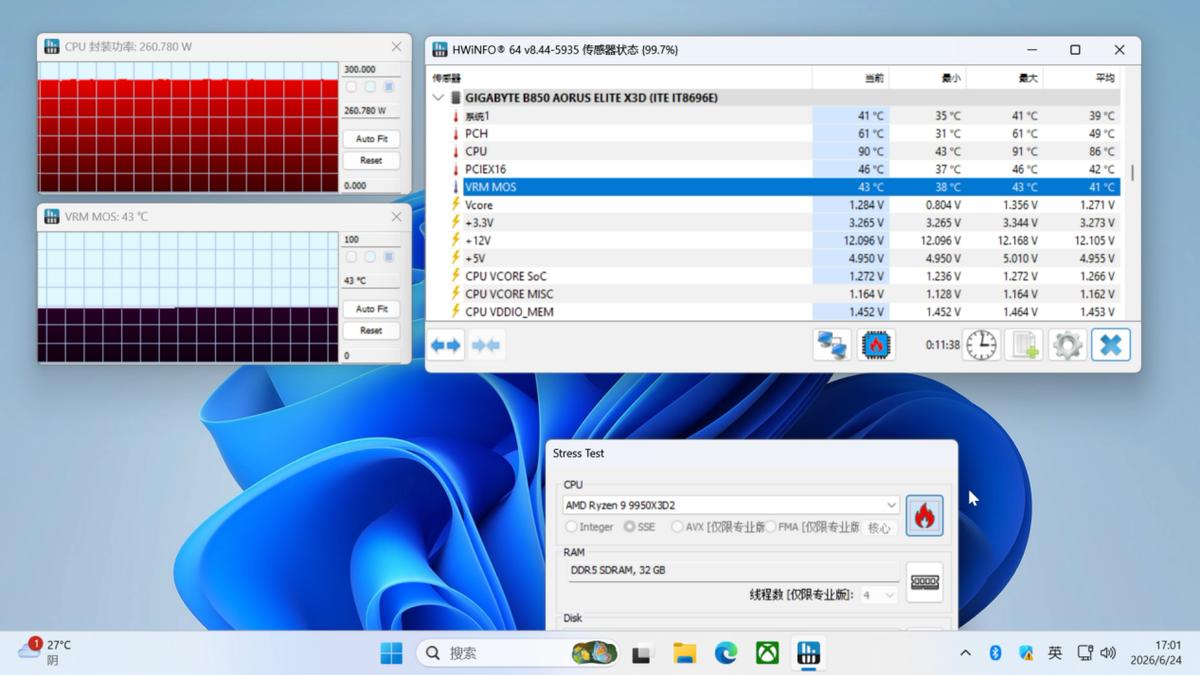Screen dimensions: 1200x675
Task: Open the volume speaker tray icon
Action: pos(1108,653)
